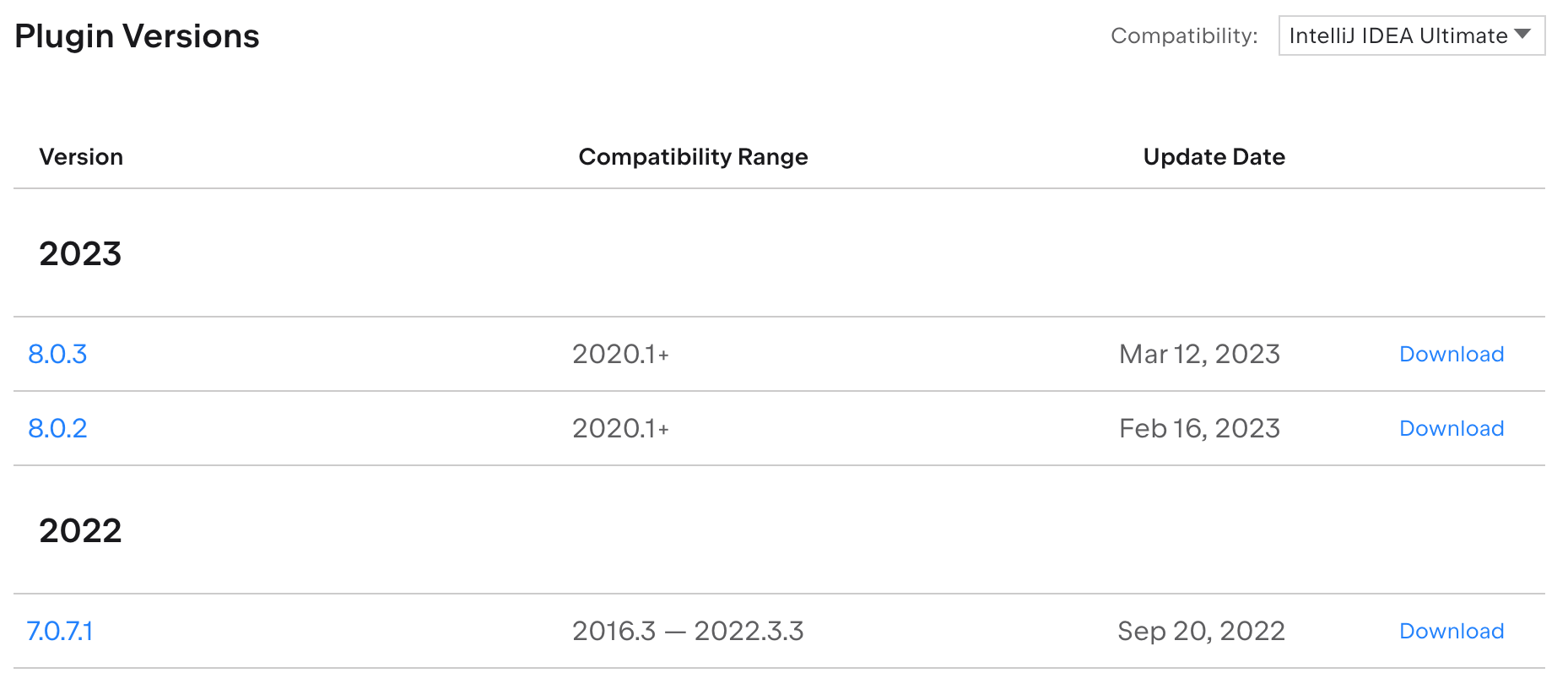Click the Compatibility: label text
This screenshot has width=1568, height=684.
(1184, 35)
